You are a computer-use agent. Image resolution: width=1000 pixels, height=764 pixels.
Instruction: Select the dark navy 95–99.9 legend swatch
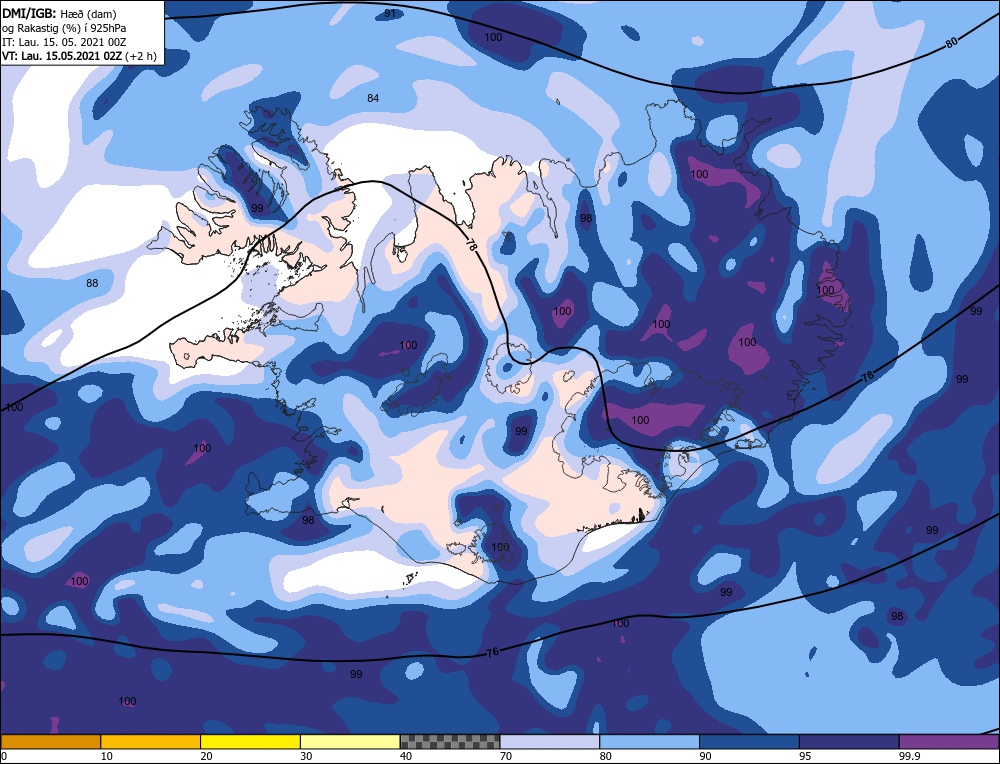(849, 741)
